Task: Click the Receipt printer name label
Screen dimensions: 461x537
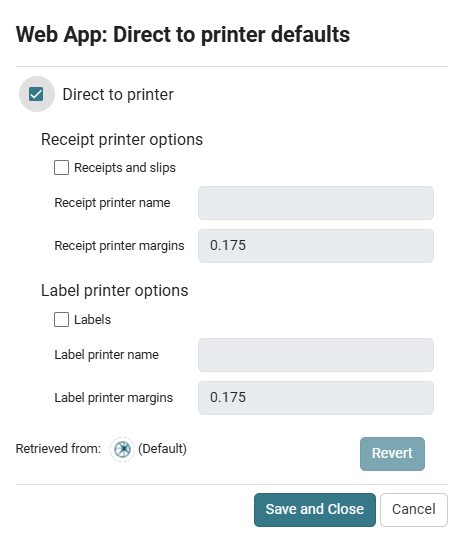Action: 112,203
